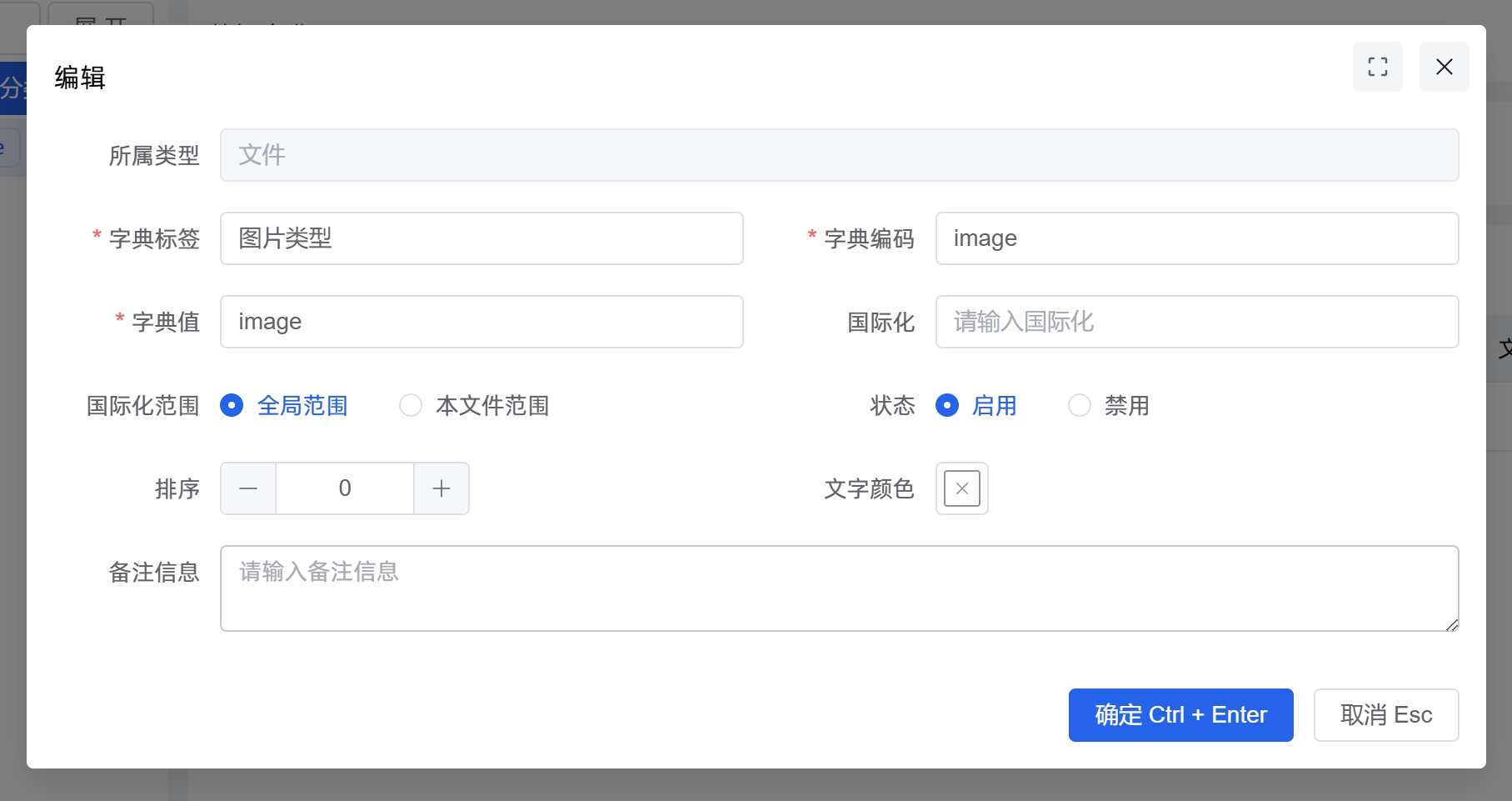Click the 字典编码 field showing image
This screenshot has width=1512, height=801.
point(1197,238)
